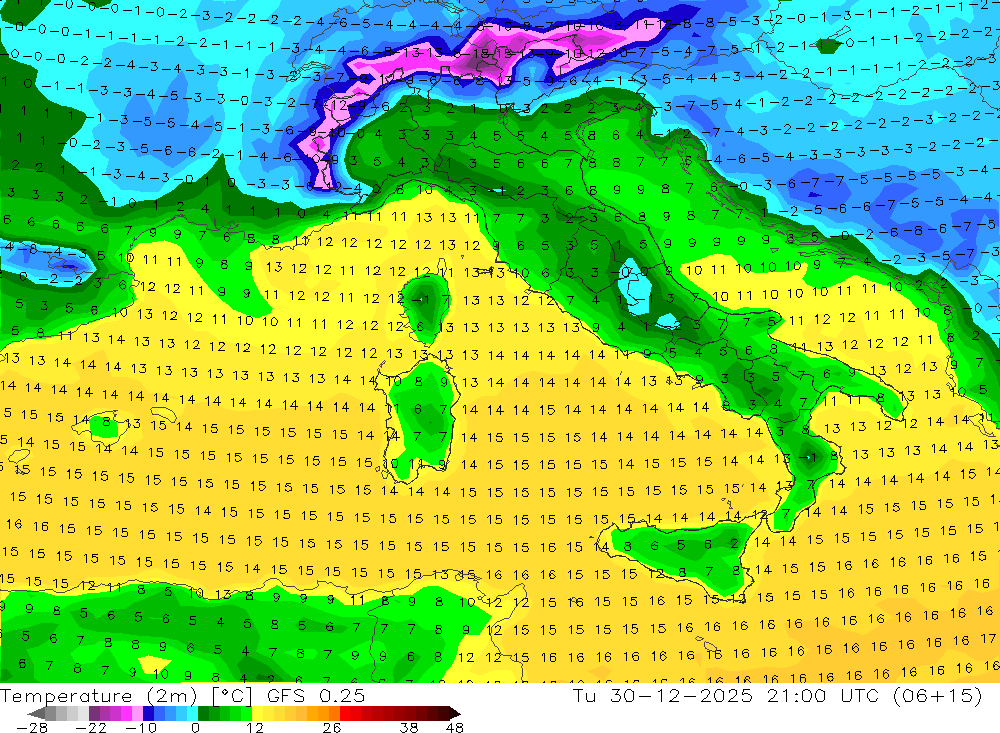1000x733 pixels.
Task: Click the "17" temperature value on the map
Action: click(x=988, y=638)
